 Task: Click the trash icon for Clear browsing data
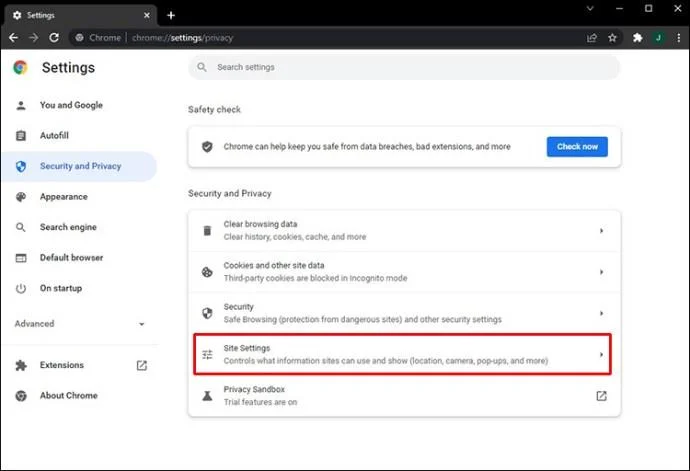tap(207, 231)
